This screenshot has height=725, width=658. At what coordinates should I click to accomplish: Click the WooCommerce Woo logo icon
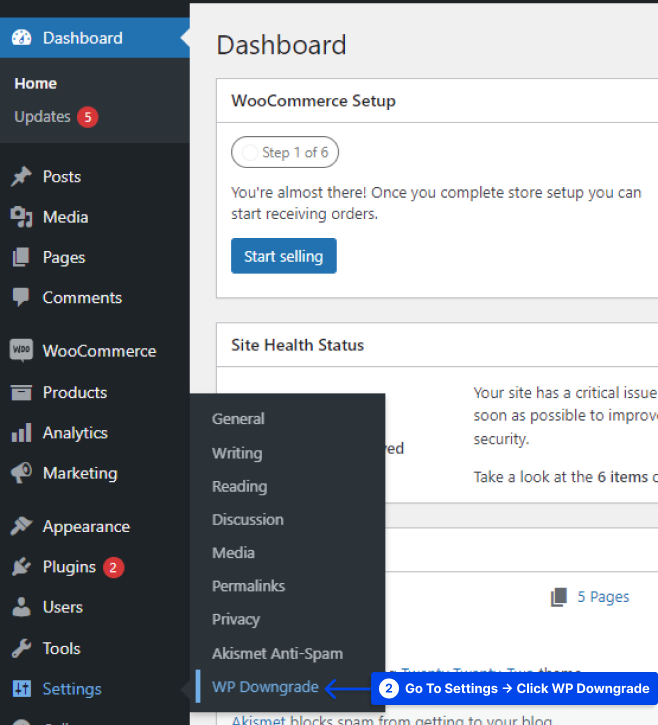[21, 350]
